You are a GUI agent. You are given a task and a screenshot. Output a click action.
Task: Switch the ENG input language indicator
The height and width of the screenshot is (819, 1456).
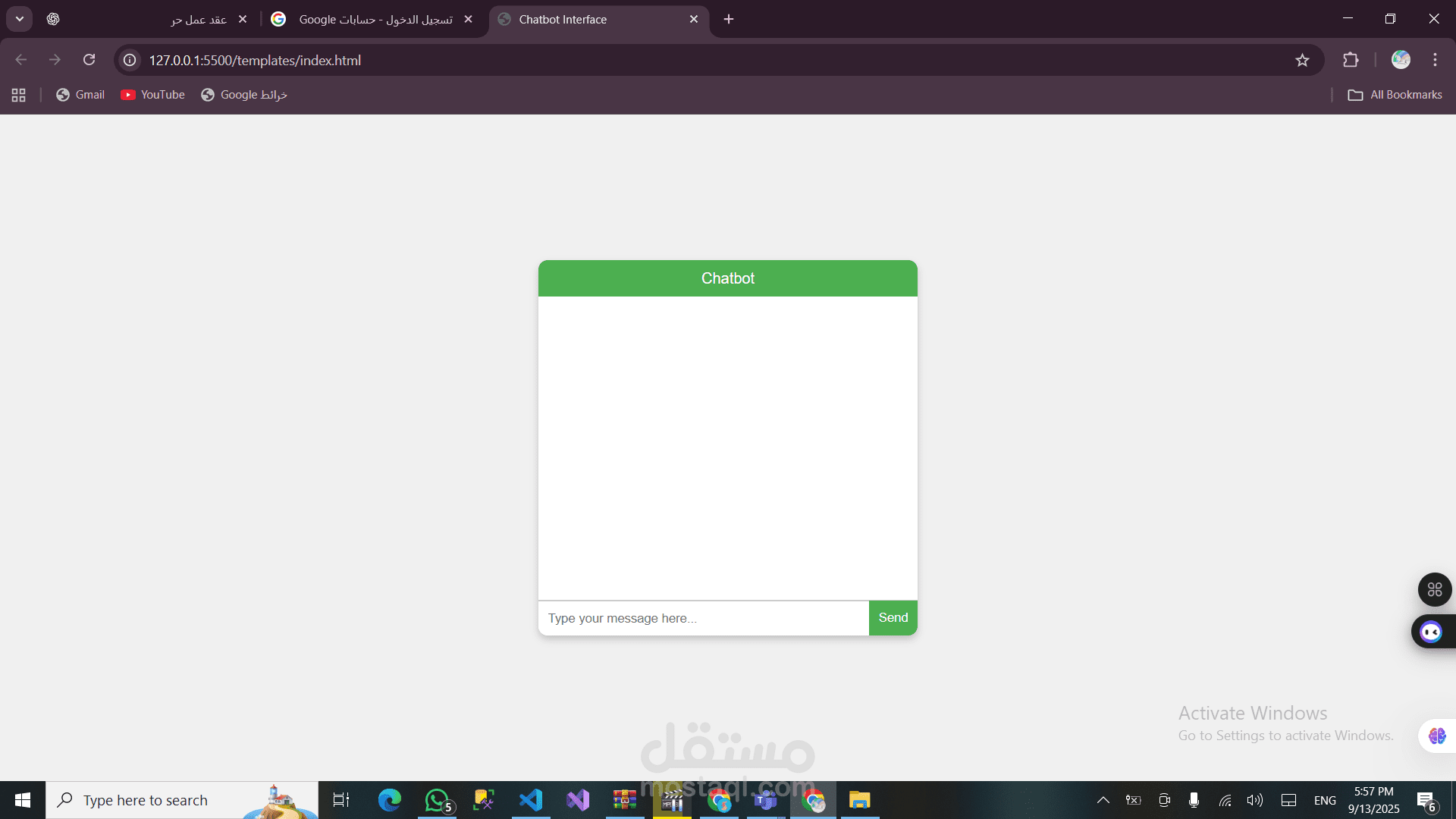click(x=1325, y=801)
